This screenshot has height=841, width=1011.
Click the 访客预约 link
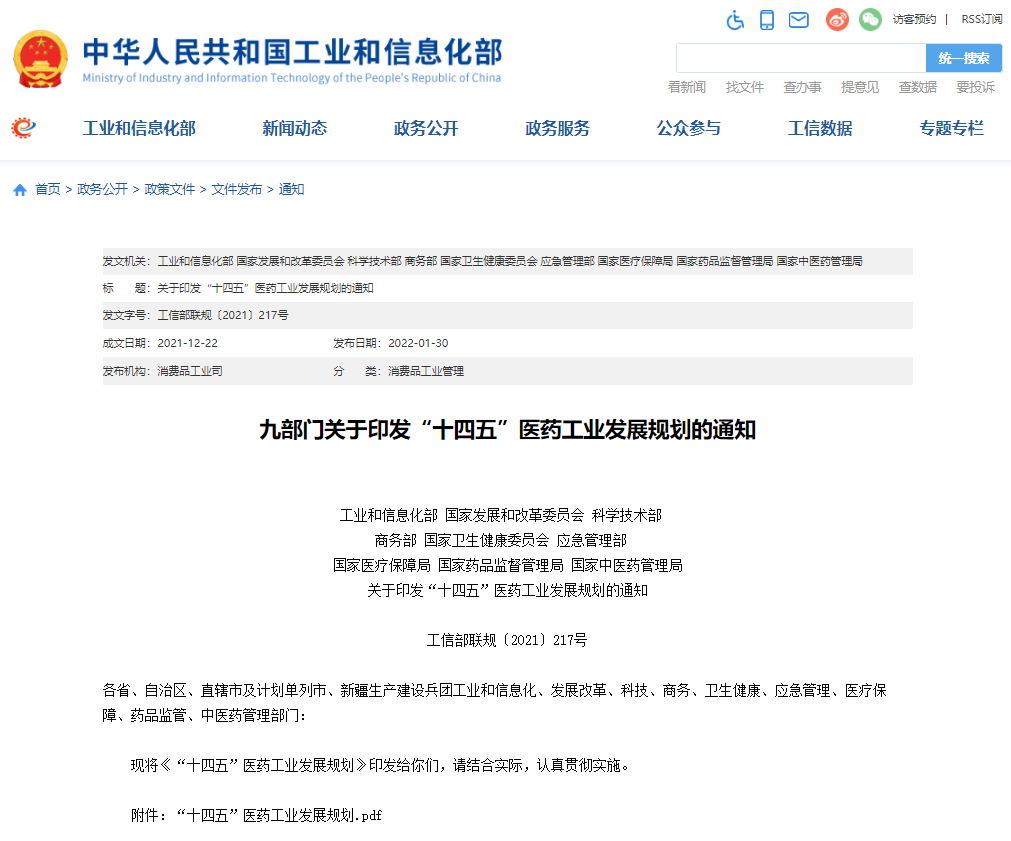coord(914,19)
